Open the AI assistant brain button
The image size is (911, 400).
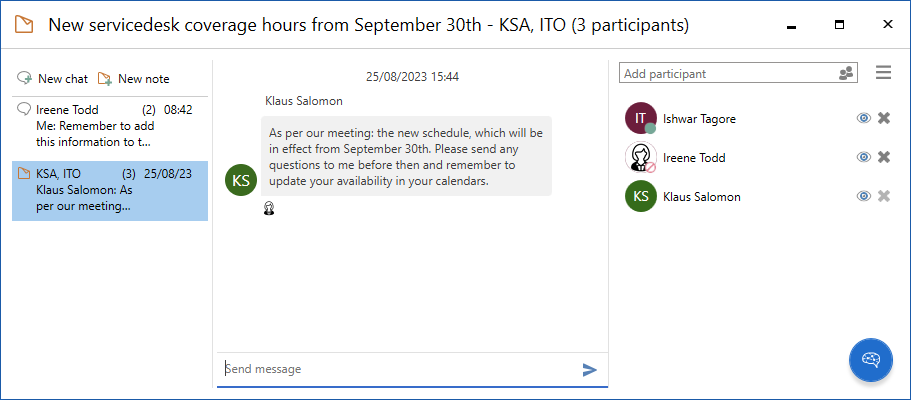870,360
